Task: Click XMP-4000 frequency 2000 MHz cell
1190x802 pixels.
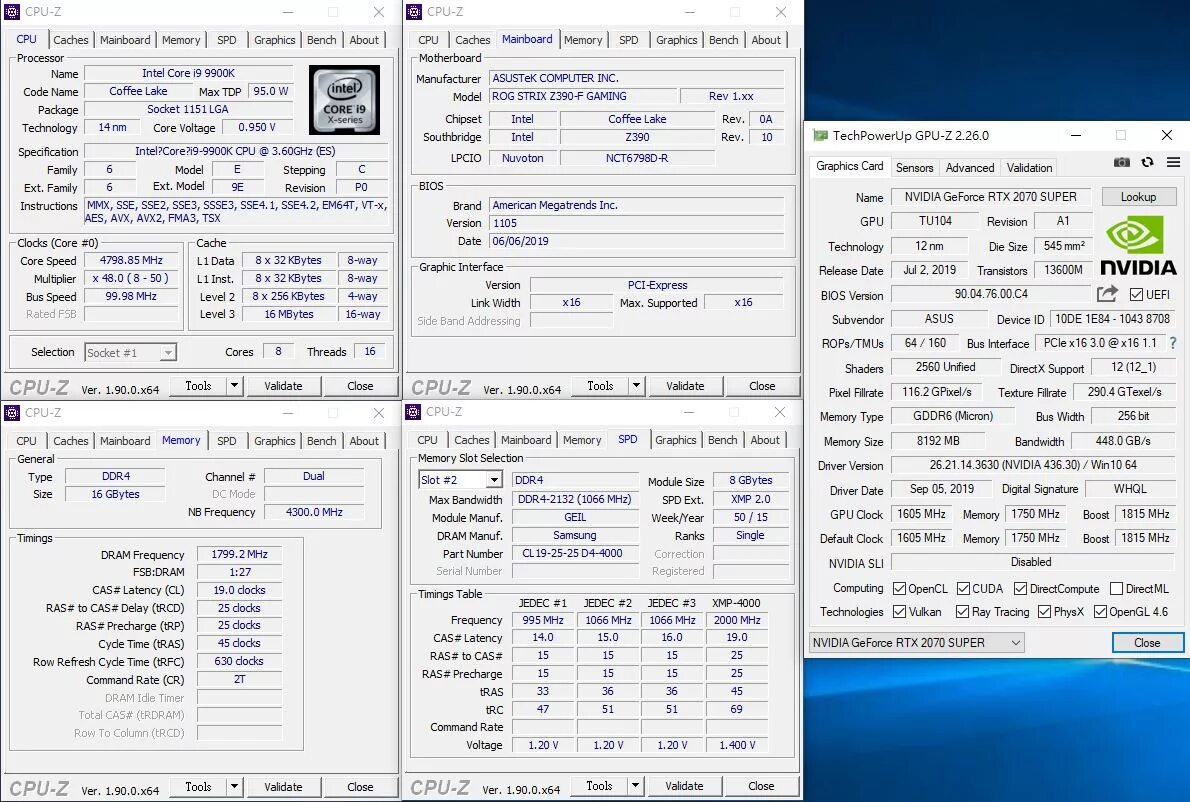Action: click(736, 620)
